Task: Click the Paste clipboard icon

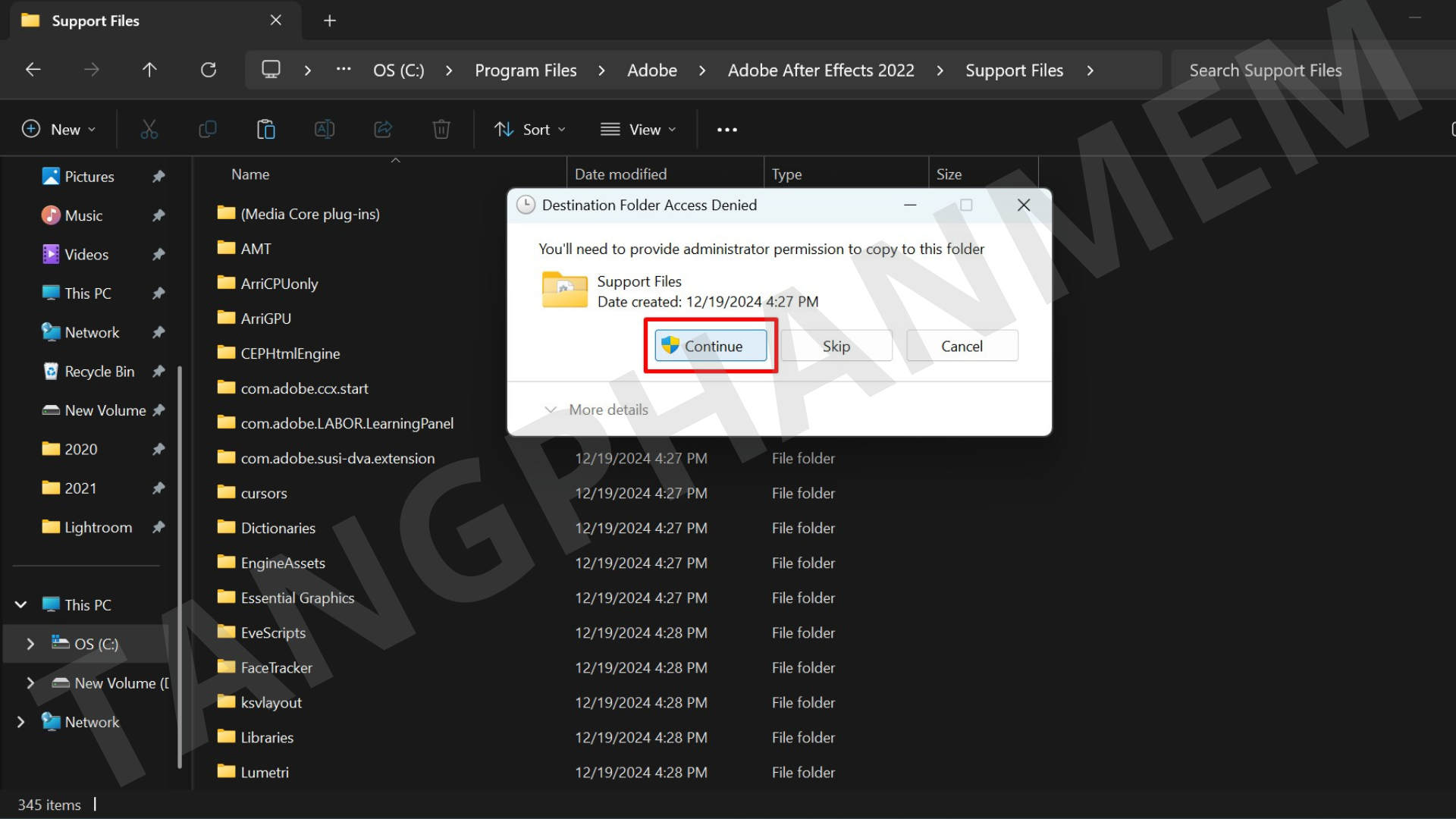Action: 265,130
